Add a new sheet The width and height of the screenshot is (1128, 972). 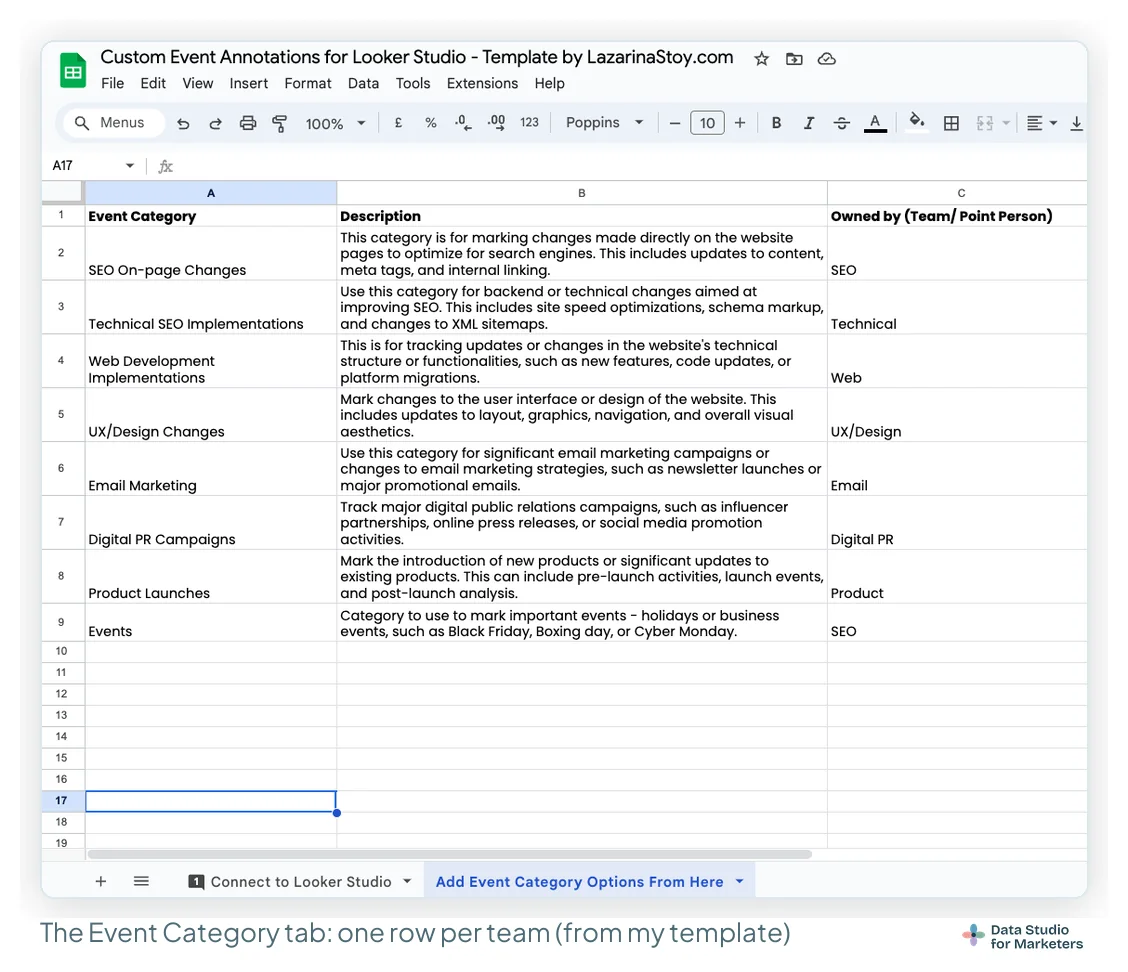click(101, 881)
